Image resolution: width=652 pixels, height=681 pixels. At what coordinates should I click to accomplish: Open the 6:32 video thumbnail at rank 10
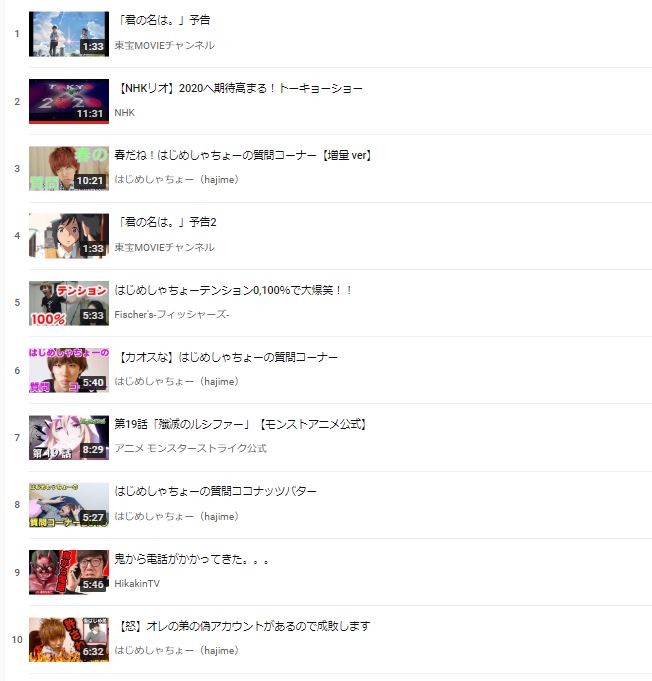click(x=69, y=640)
